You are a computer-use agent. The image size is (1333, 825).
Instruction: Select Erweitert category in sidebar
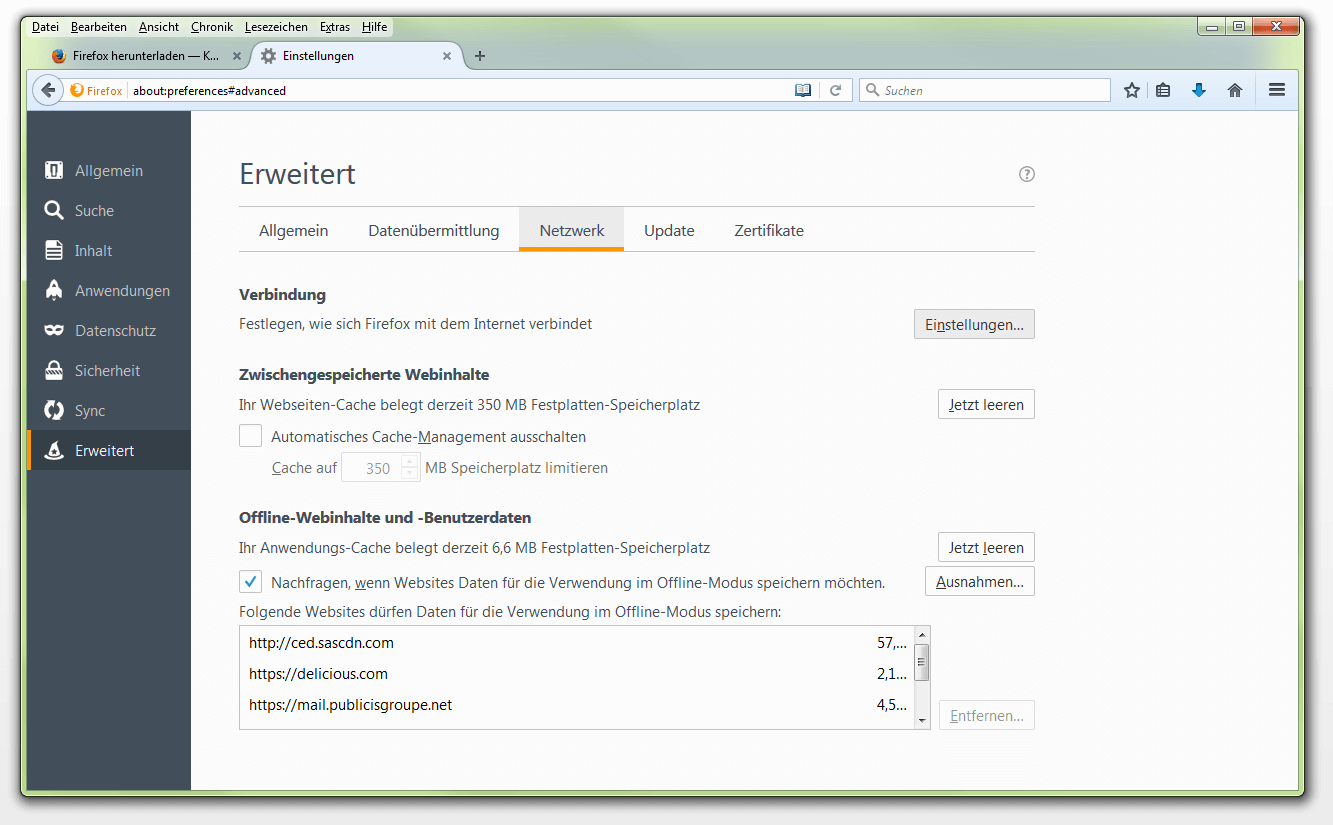[x=109, y=451]
